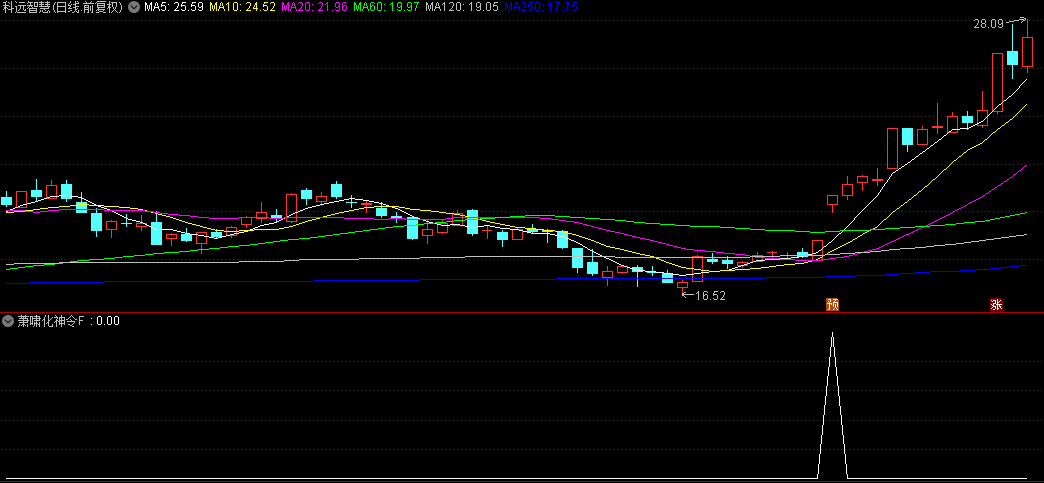The image size is (1044, 483).
Task: Click the 萧啸化神令F : 0.00 indicator label
Action: click(x=69, y=321)
